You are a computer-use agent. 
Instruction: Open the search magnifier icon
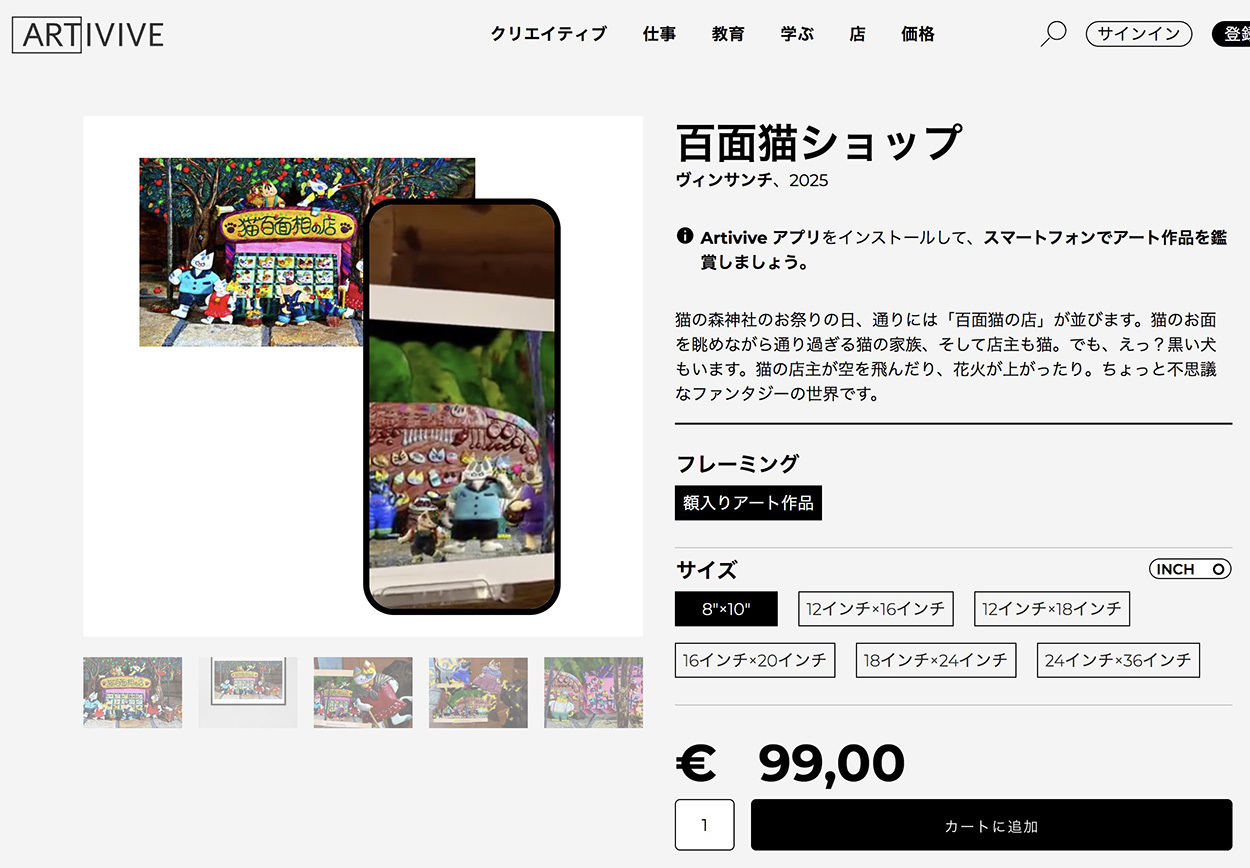click(1053, 34)
